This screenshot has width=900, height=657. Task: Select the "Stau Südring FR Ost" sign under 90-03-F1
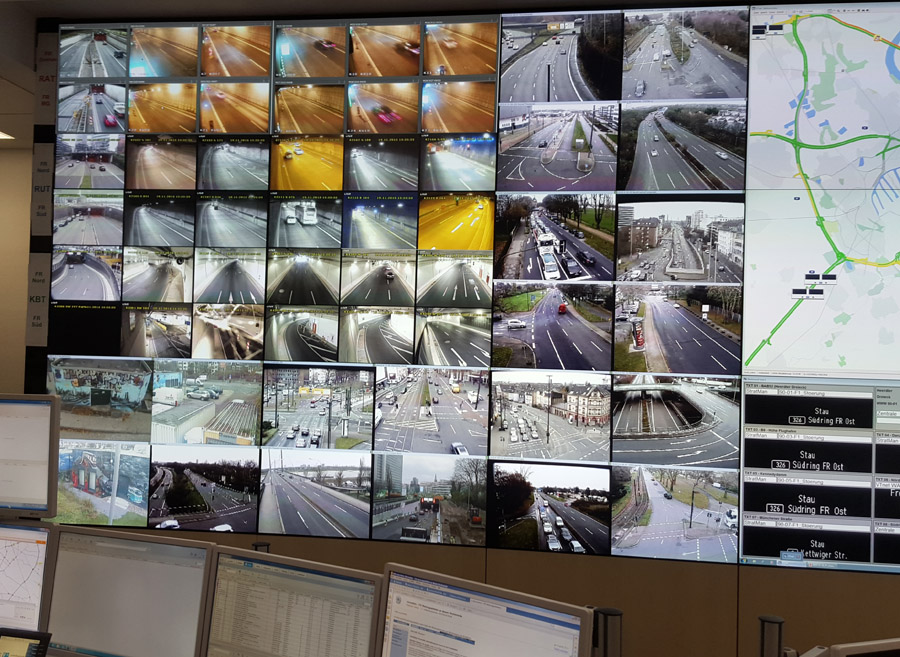(806, 458)
